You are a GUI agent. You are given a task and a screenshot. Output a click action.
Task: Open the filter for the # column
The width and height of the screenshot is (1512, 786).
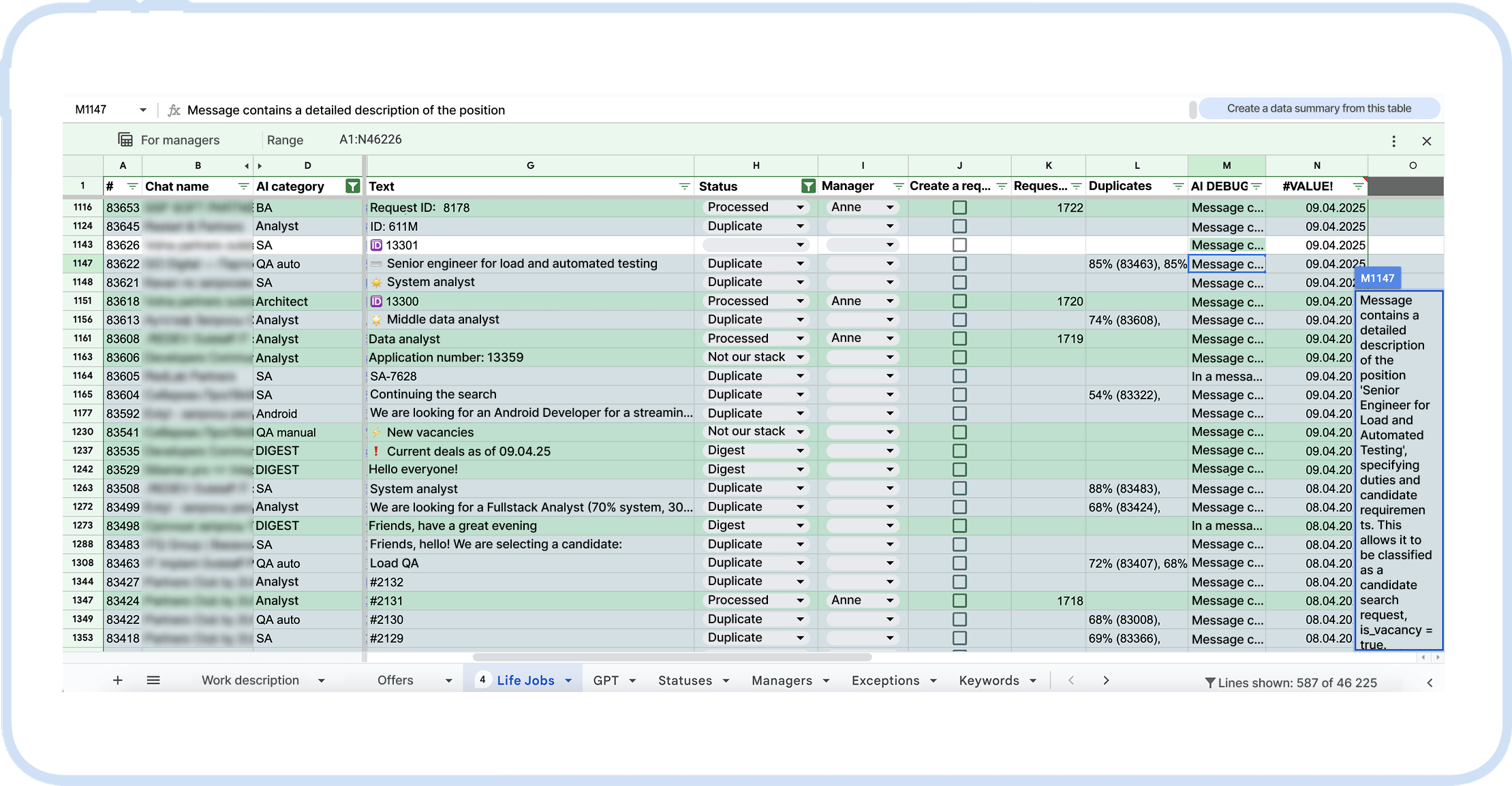[132, 187]
